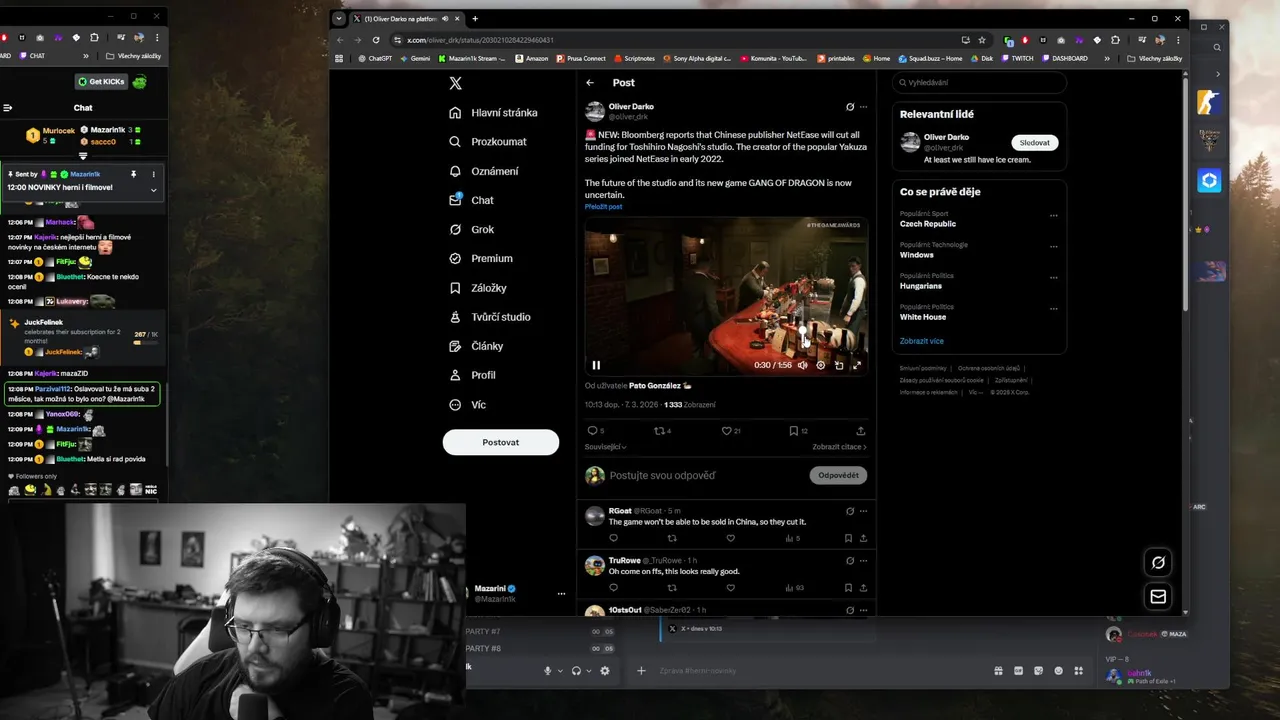
Task: Open Grok in X sidebar
Action: point(471,229)
